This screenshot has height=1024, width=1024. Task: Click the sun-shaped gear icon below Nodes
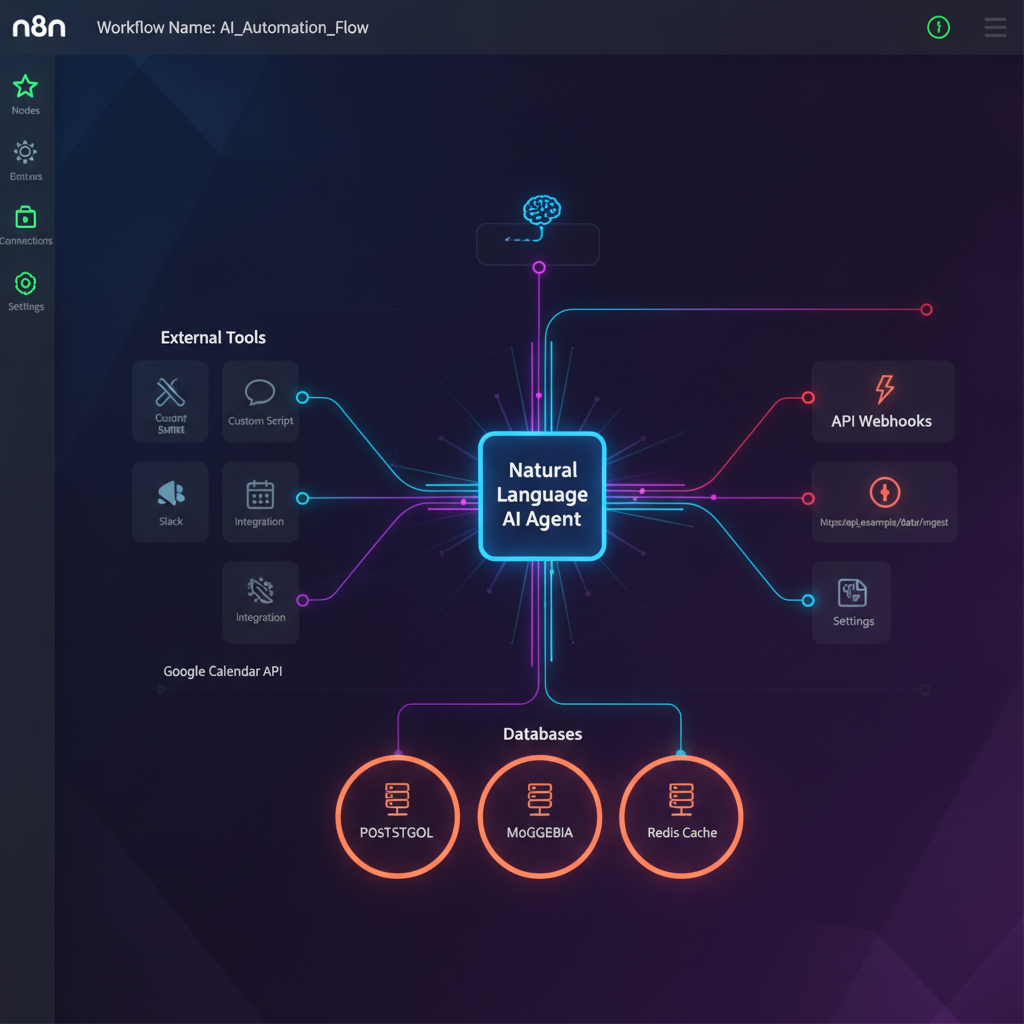tap(25, 152)
